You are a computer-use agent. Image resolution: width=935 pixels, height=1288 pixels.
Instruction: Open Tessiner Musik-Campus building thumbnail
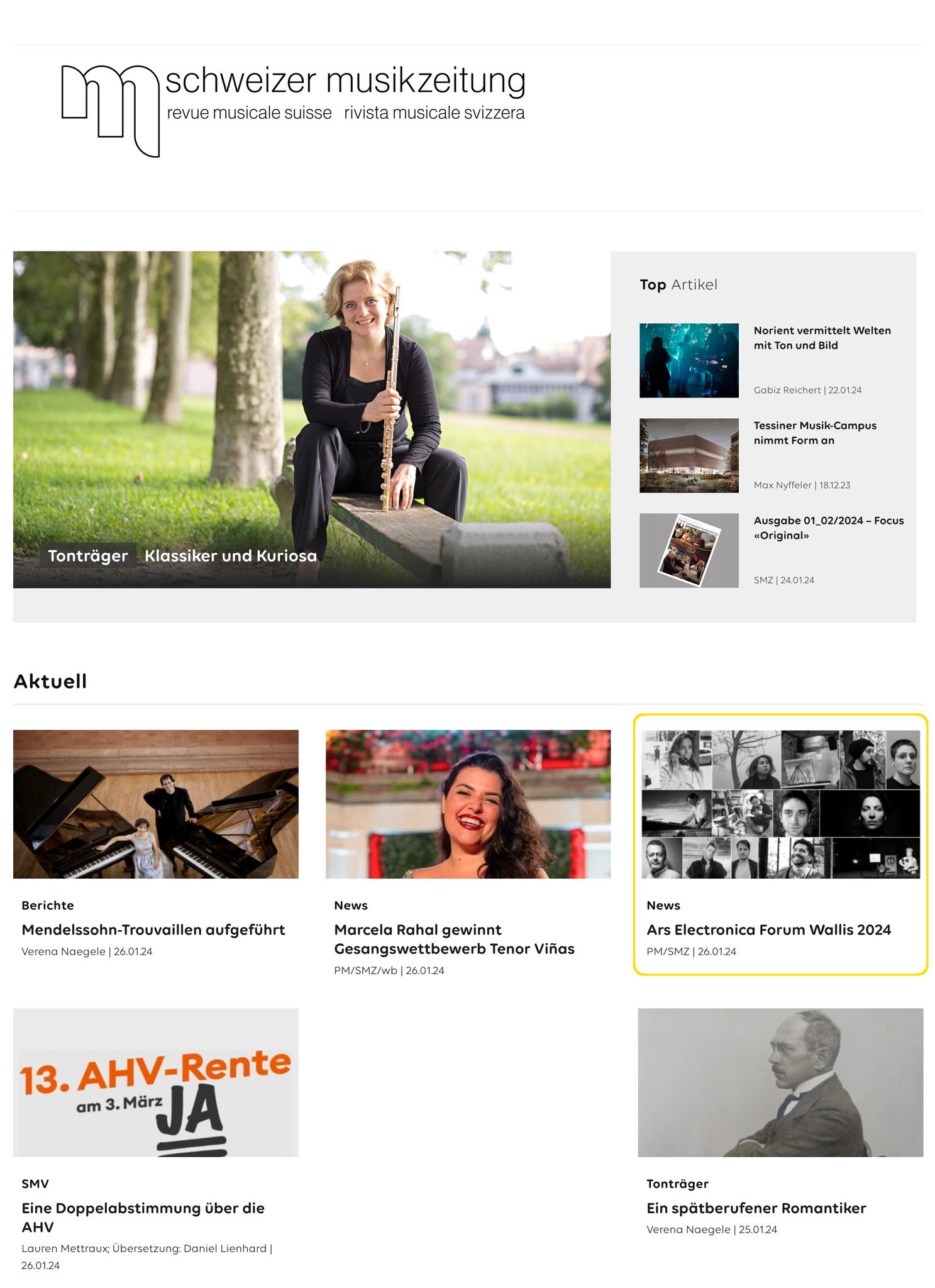coord(689,455)
